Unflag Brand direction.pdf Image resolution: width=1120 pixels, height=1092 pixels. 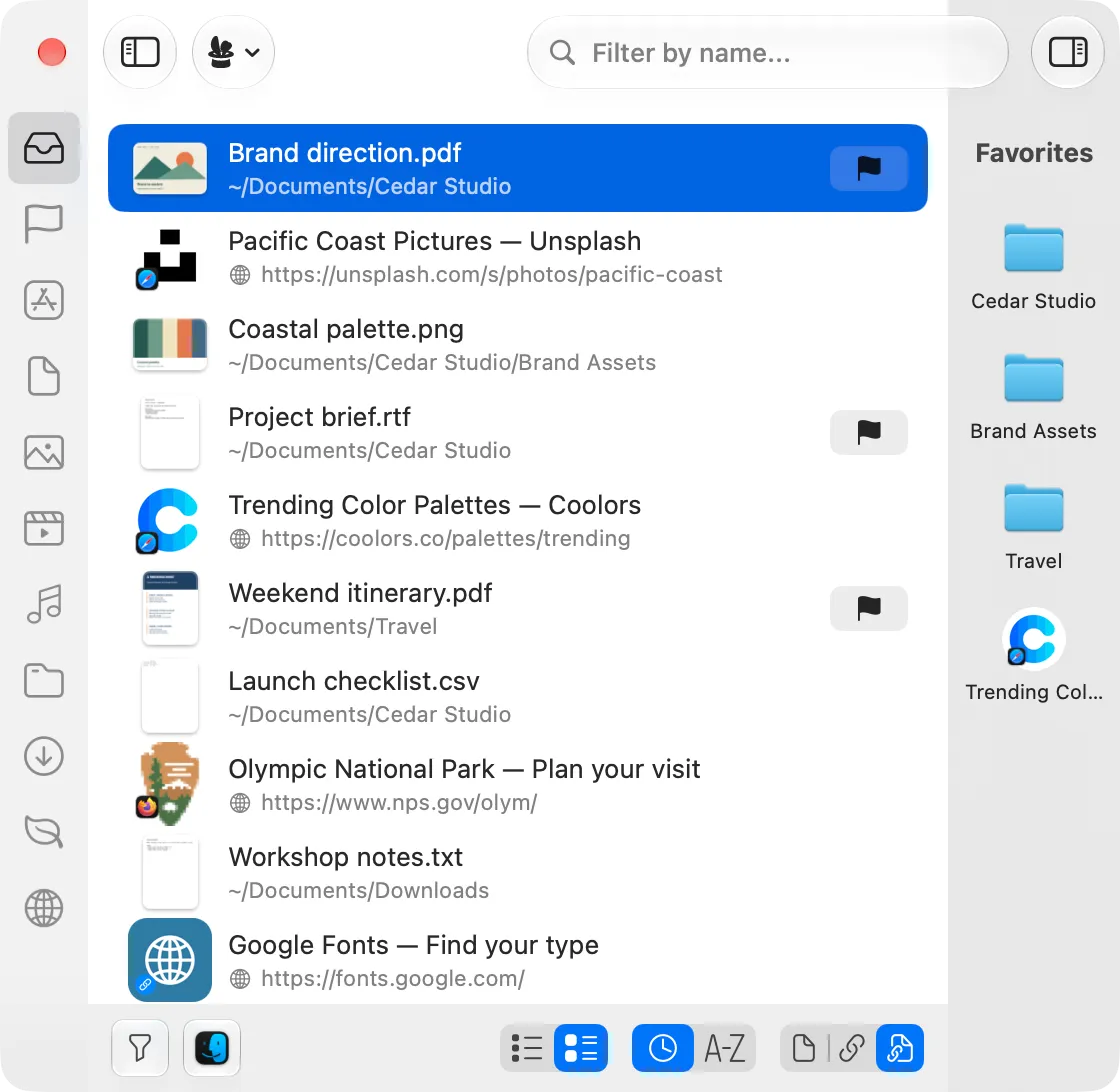pyautogui.click(x=869, y=168)
